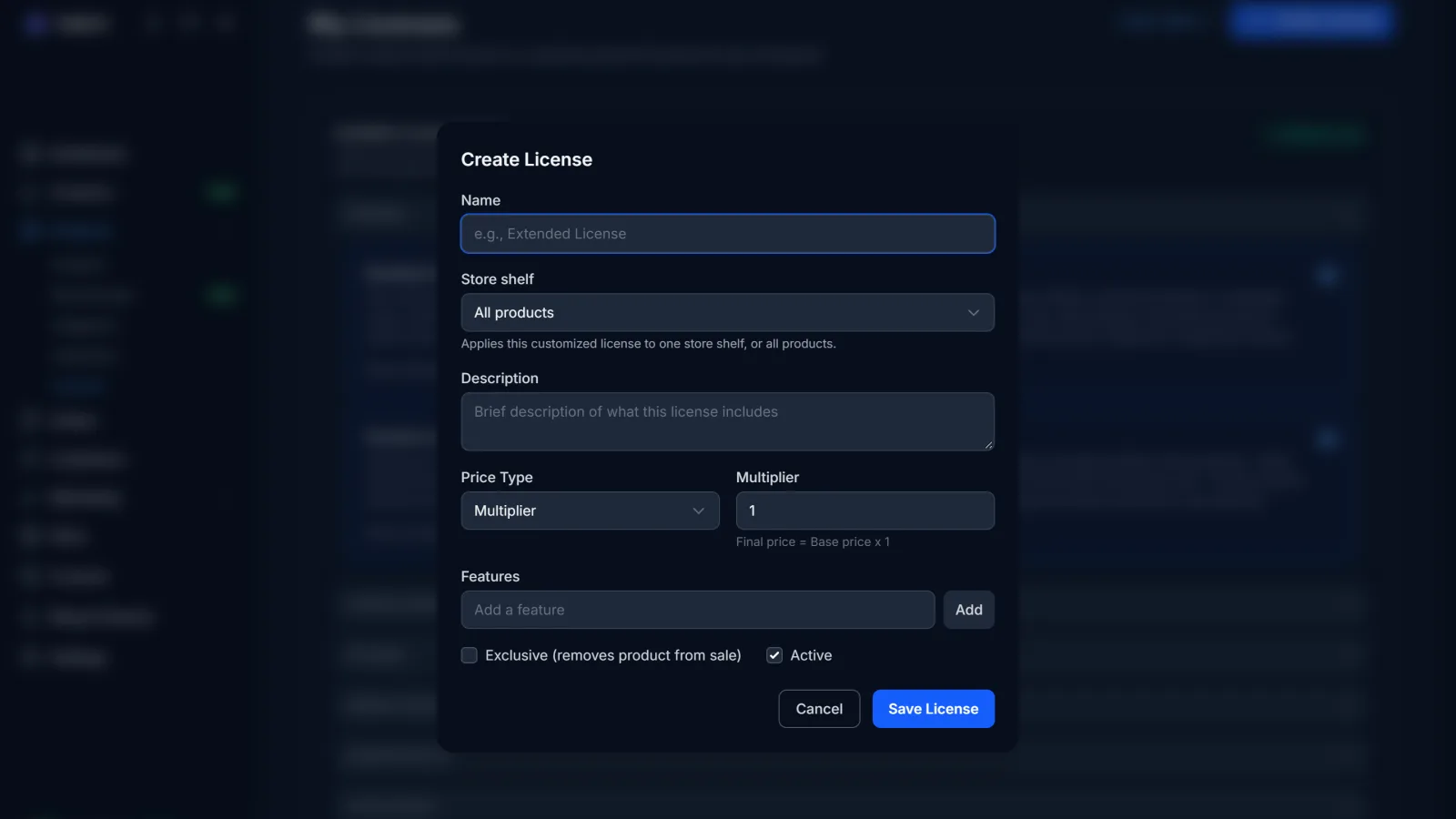Click the Description resize handle corner

point(988,445)
